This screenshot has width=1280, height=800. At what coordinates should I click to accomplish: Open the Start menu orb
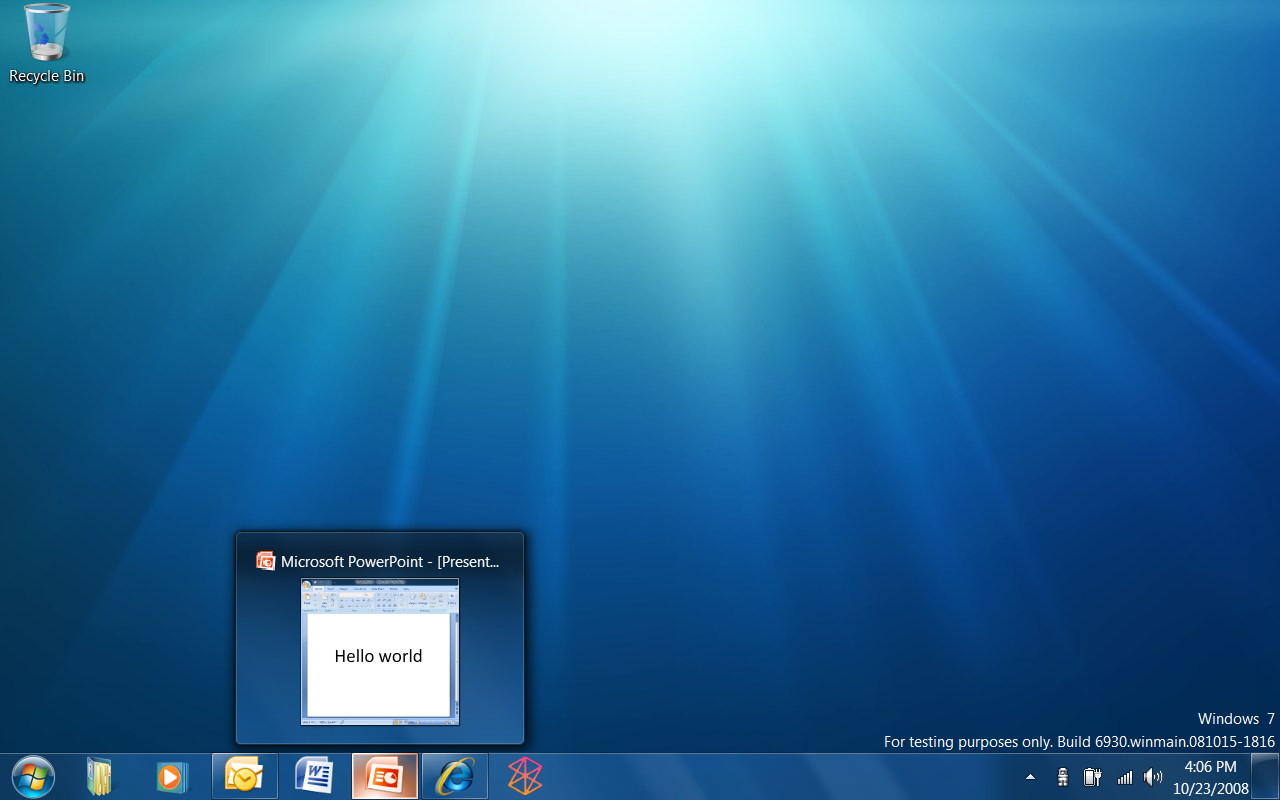pyautogui.click(x=33, y=776)
